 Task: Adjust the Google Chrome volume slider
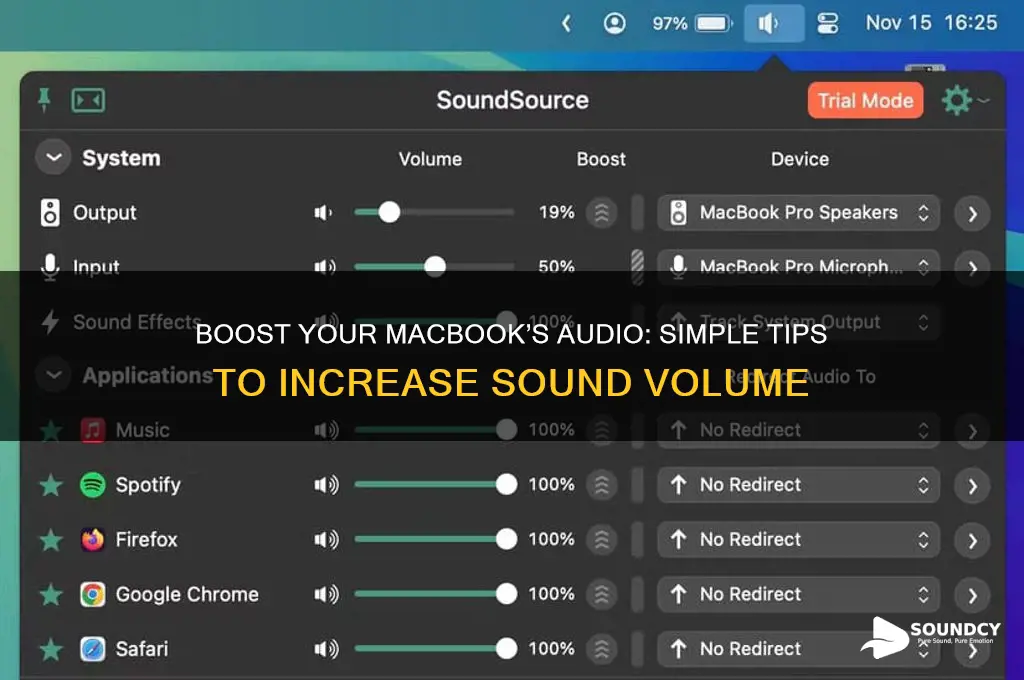pyautogui.click(x=434, y=594)
